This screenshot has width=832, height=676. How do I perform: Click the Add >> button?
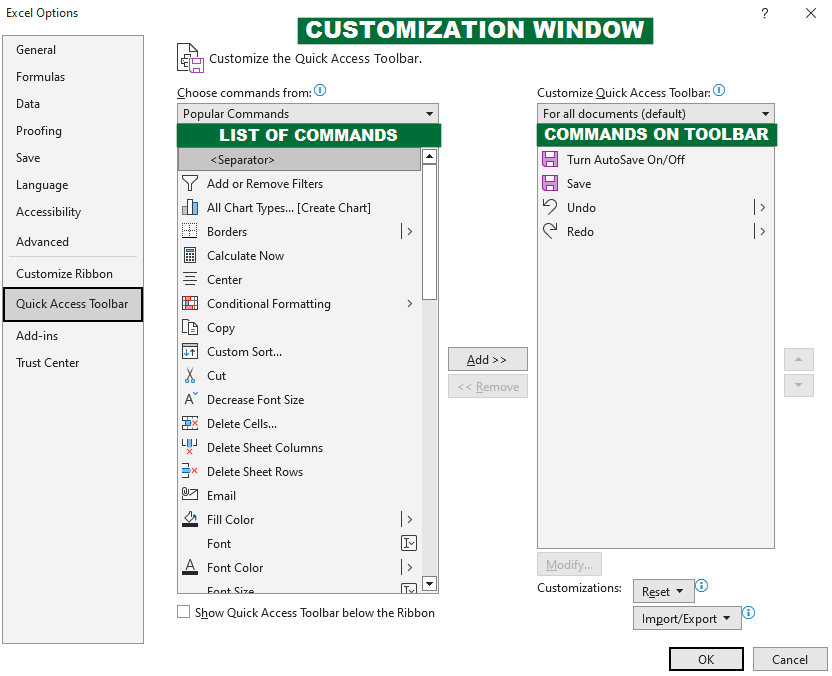(x=488, y=359)
